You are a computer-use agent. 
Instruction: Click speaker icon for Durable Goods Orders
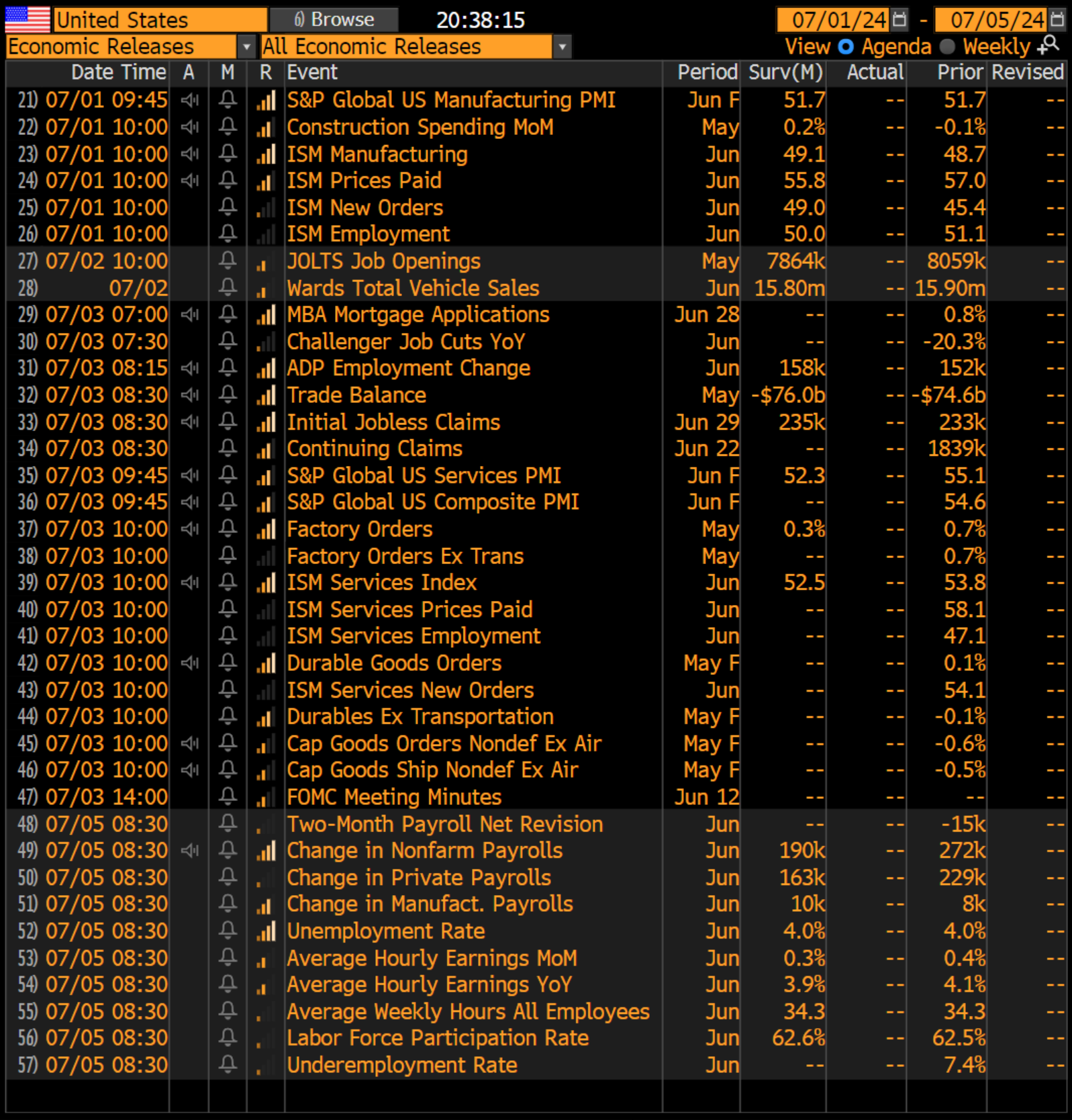coord(190,663)
